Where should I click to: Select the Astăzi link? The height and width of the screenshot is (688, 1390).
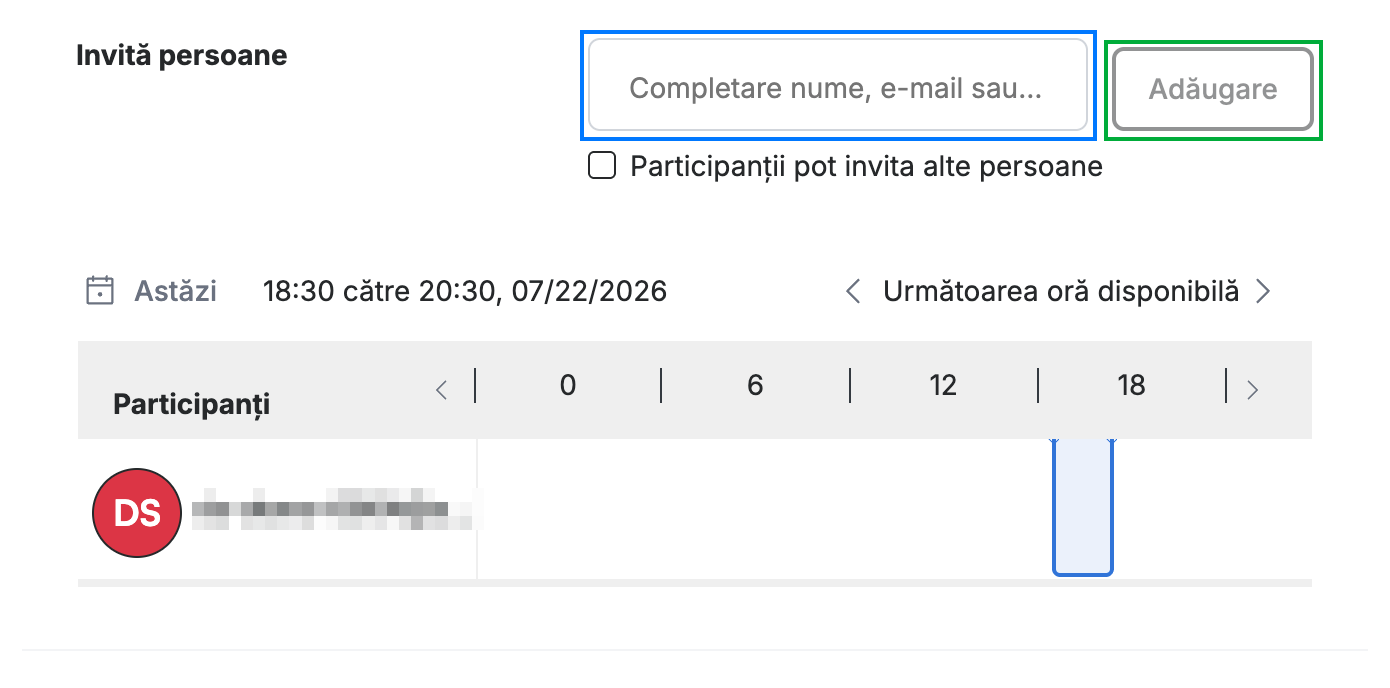point(175,292)
